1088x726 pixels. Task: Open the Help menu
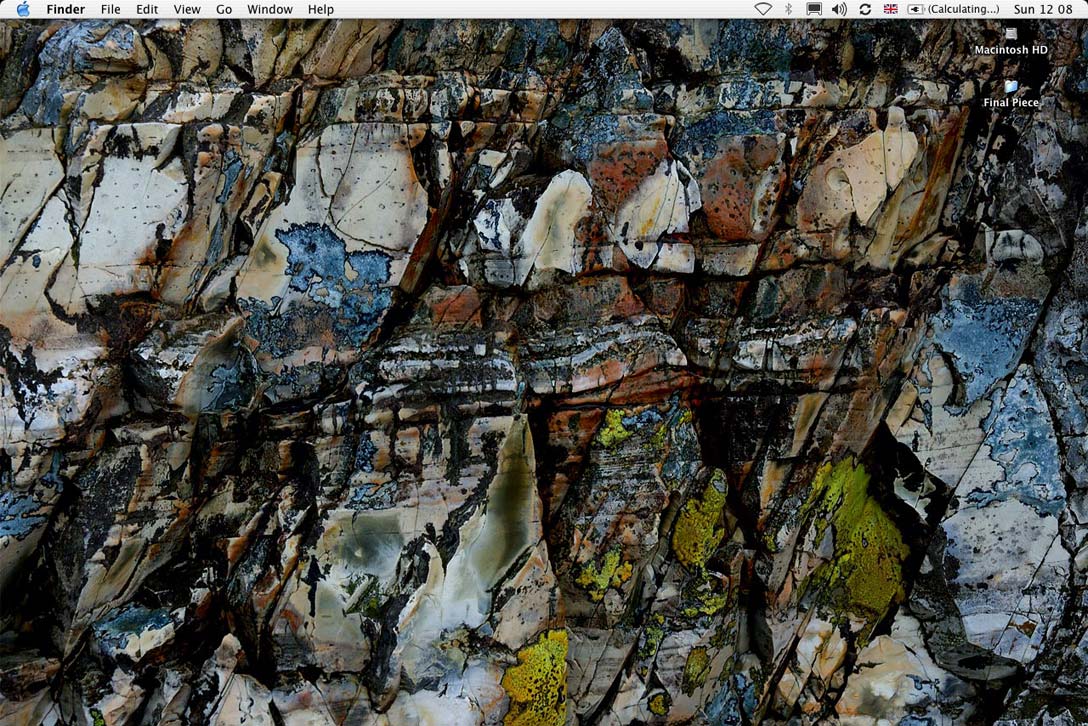pyautogui.click(x=321, y=9)
